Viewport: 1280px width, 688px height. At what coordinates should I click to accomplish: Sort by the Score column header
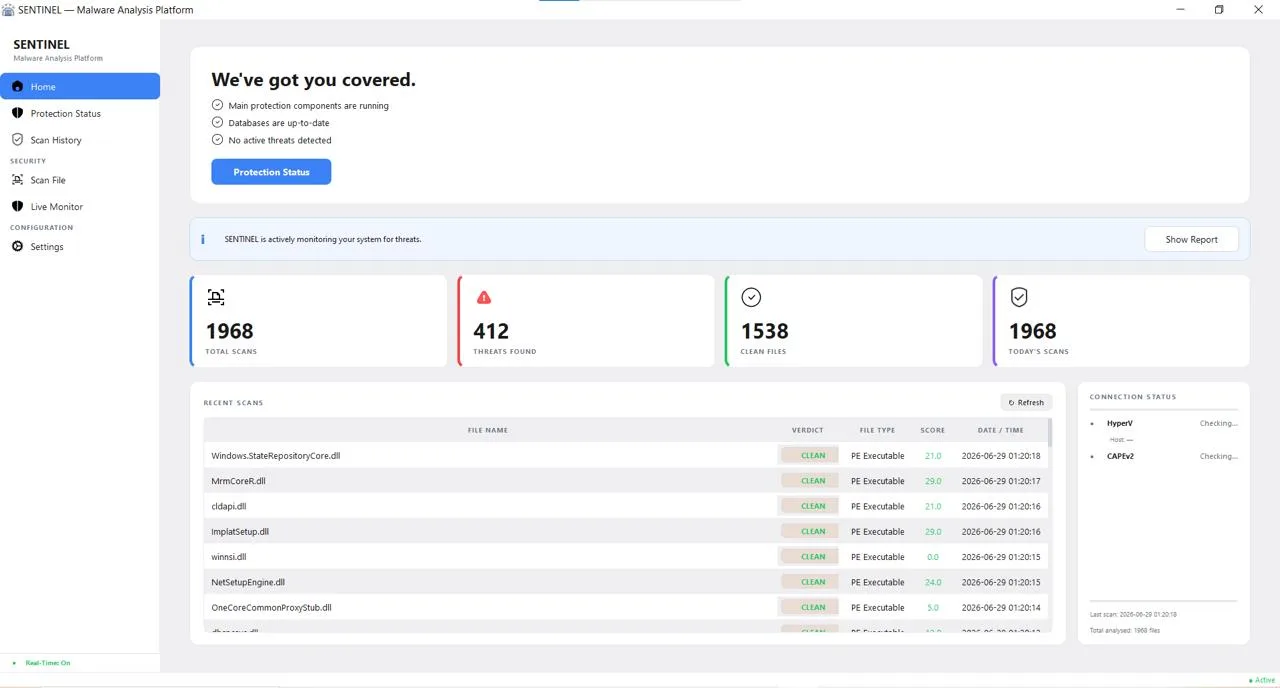[932, 430]
